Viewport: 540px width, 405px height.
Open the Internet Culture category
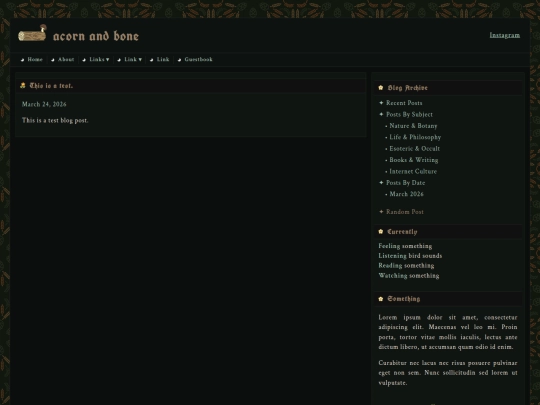click(413, 171)
